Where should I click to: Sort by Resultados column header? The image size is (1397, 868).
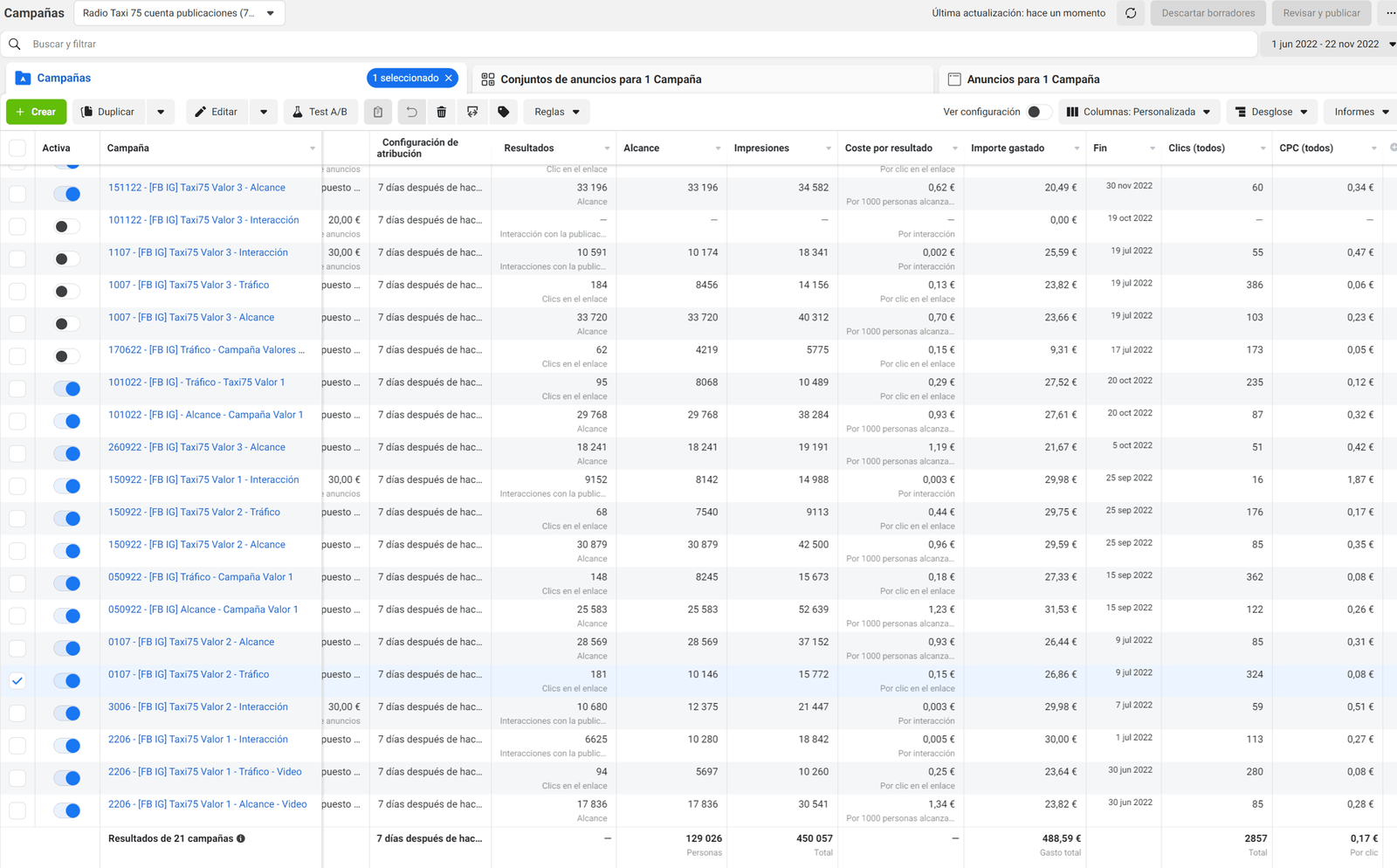[529, 148]
